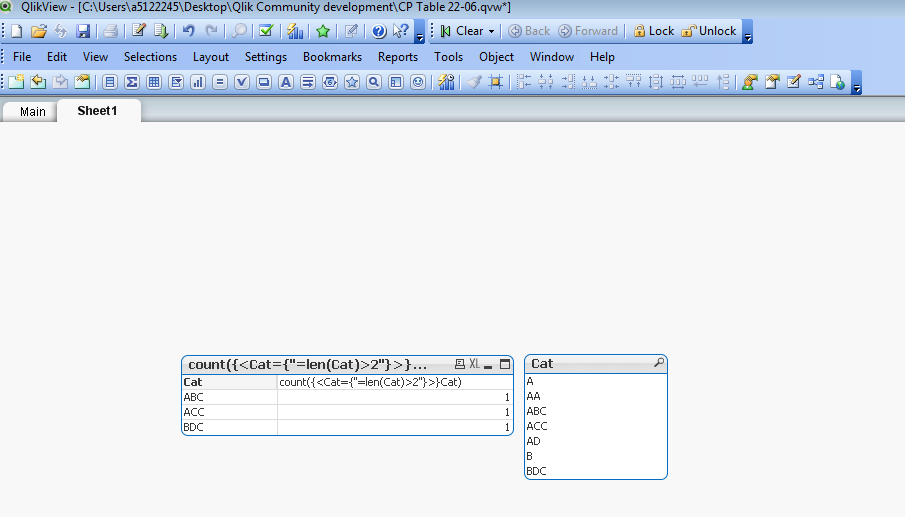905x517 pixels.
Task: Open the File menu
Action: tap(22, 57)
